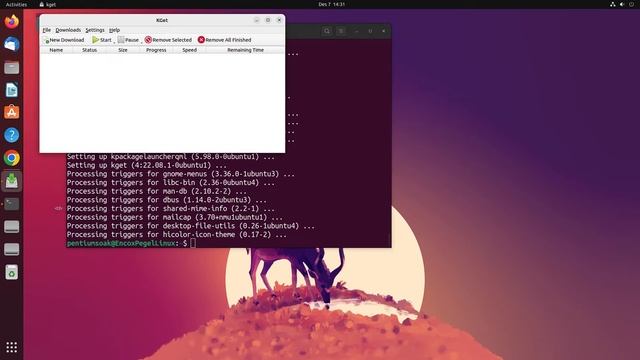640x360 pixels.
Task: Launch Google Chrome from the dock
Action: pyautogui.click(x=11, y=158)
